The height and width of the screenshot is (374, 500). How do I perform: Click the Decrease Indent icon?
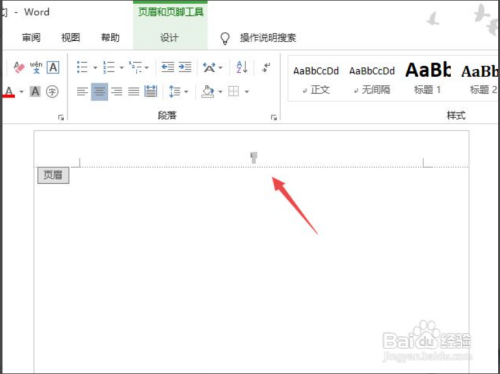pos(168,67)
